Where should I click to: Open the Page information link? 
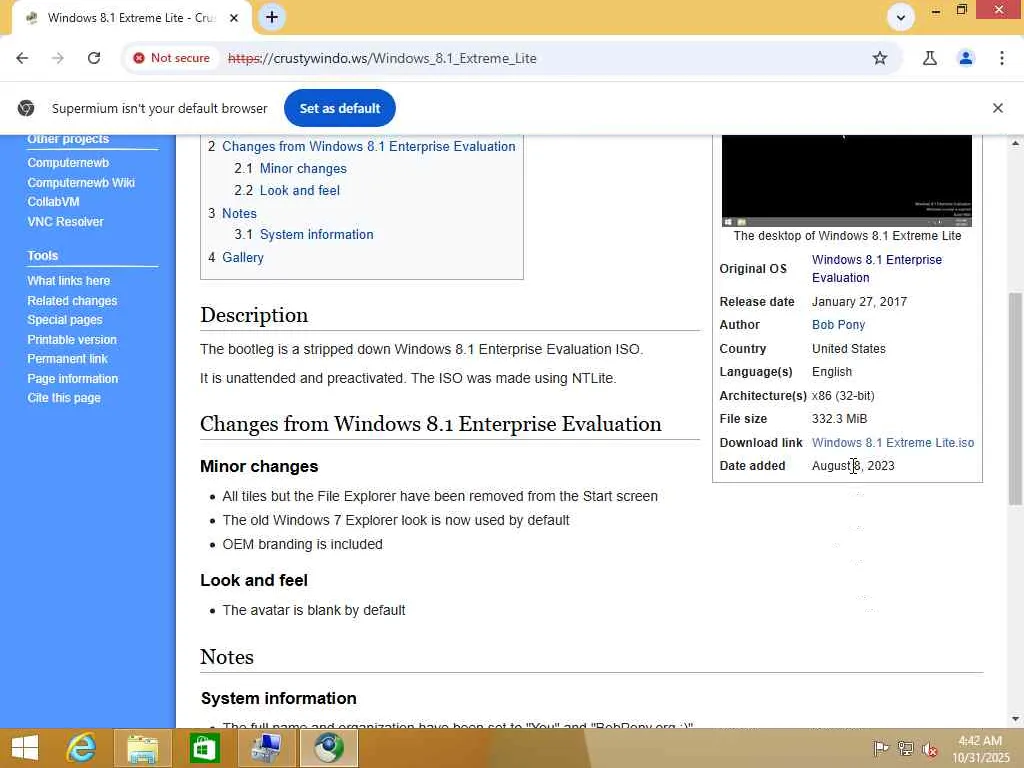tap(72, 379)
